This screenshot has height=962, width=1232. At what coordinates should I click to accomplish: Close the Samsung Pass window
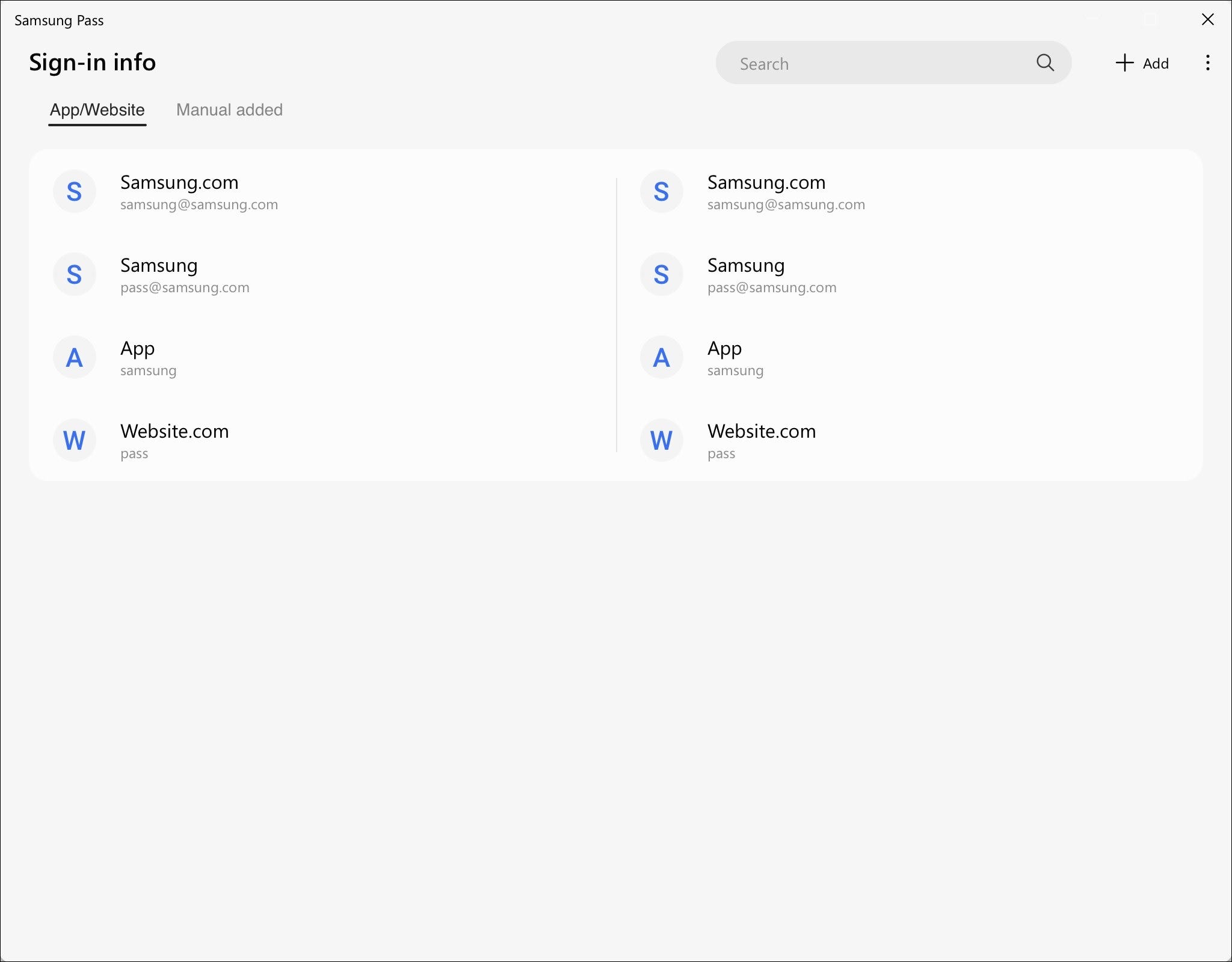point(1207,20)
